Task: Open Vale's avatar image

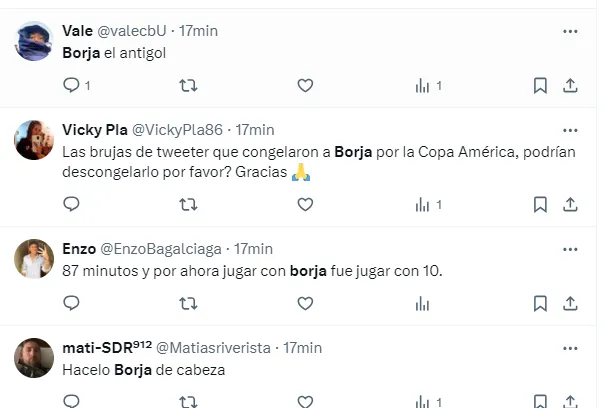Action: coord(34,41)
